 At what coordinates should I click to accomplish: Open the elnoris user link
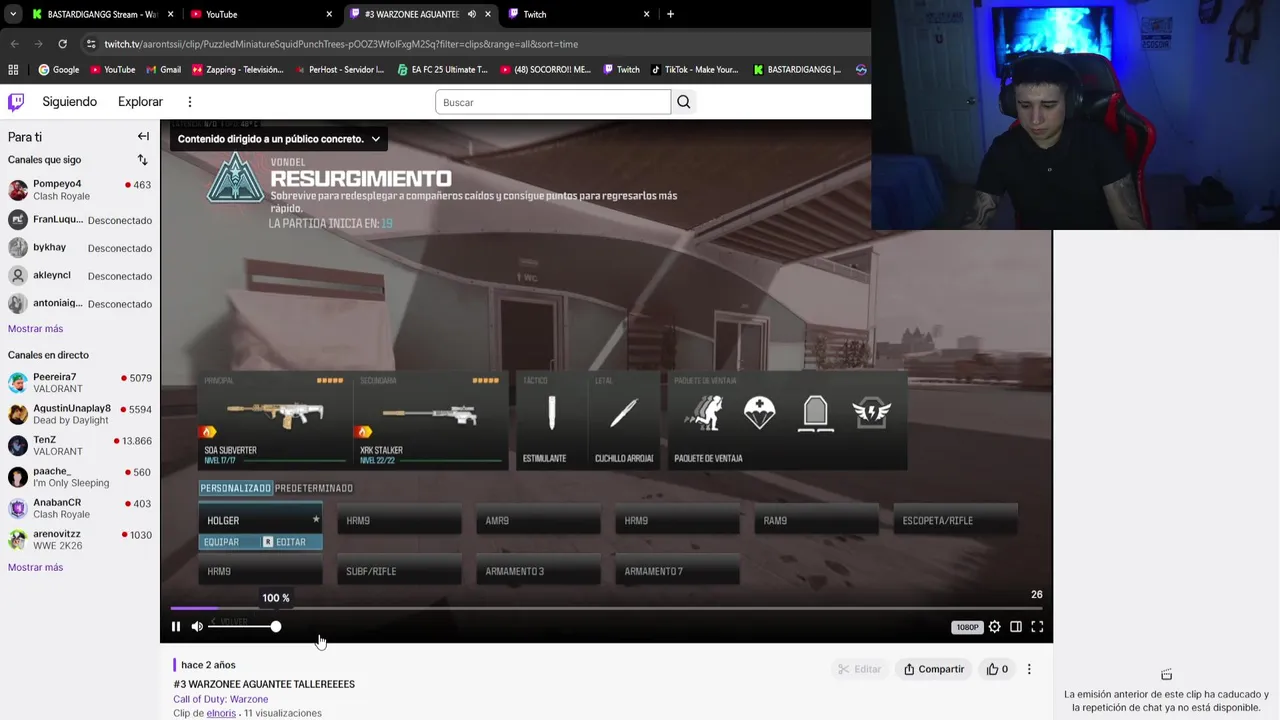pyautogui.click(x=221, y=713)
